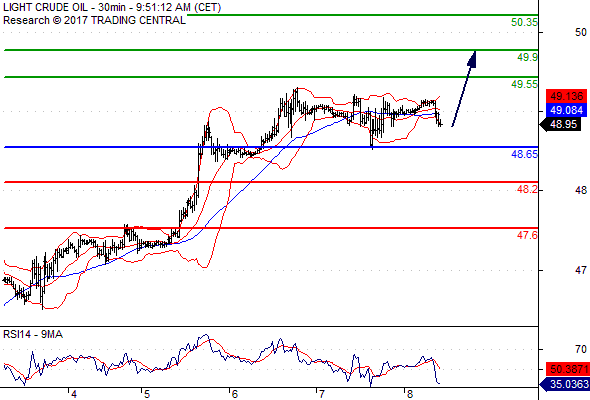Viewport: 590px width, 400px height.
Task: Click the black 48.95 current price tag
Action: pyautogui.click(x=560, y=124)
